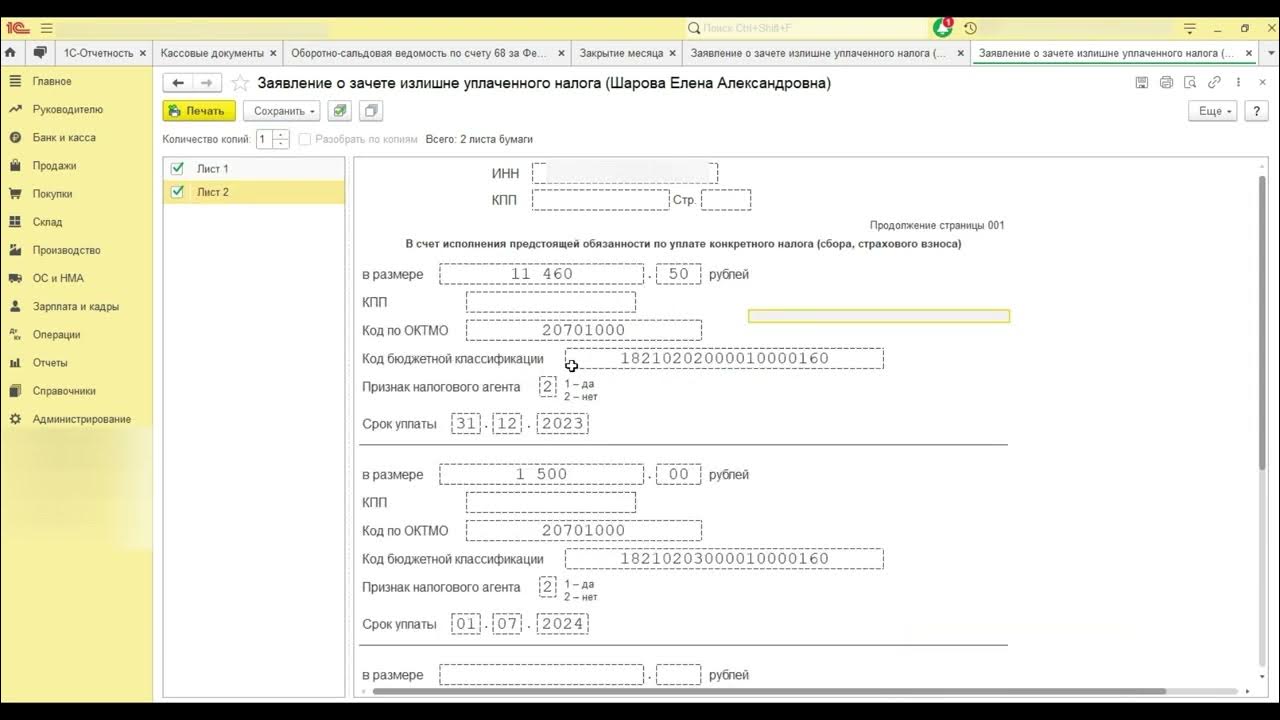This screenshot has width=1280, height=720.
Task: Open the Производство section
Action: pyautogui.click(x=67, y=250)
